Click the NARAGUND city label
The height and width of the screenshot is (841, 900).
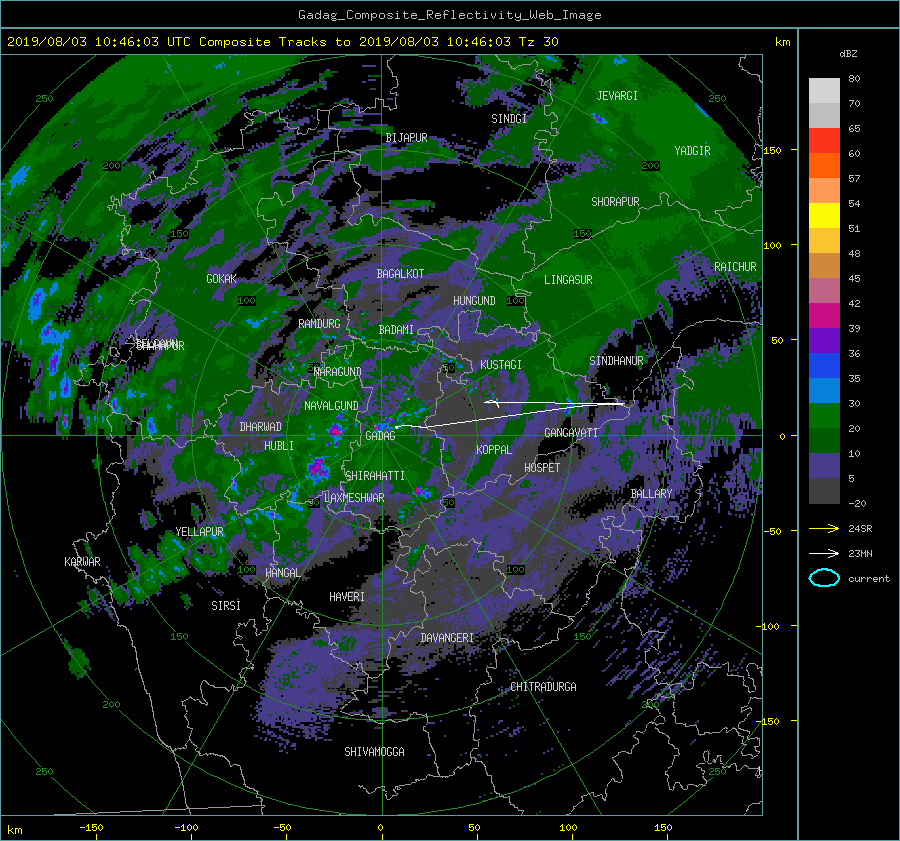(x=338, y=371)
